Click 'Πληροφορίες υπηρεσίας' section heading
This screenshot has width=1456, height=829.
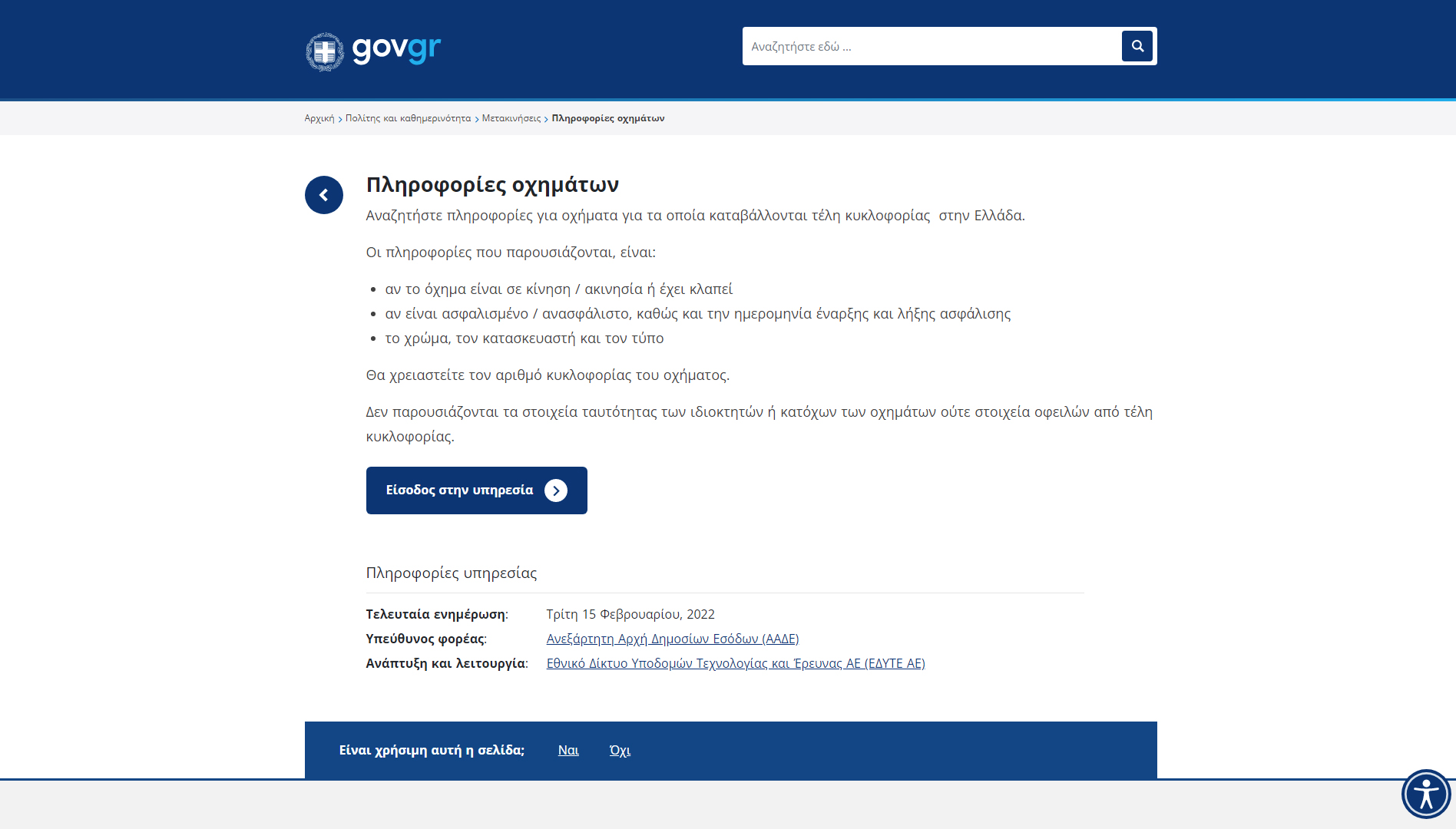coord(452,573)
